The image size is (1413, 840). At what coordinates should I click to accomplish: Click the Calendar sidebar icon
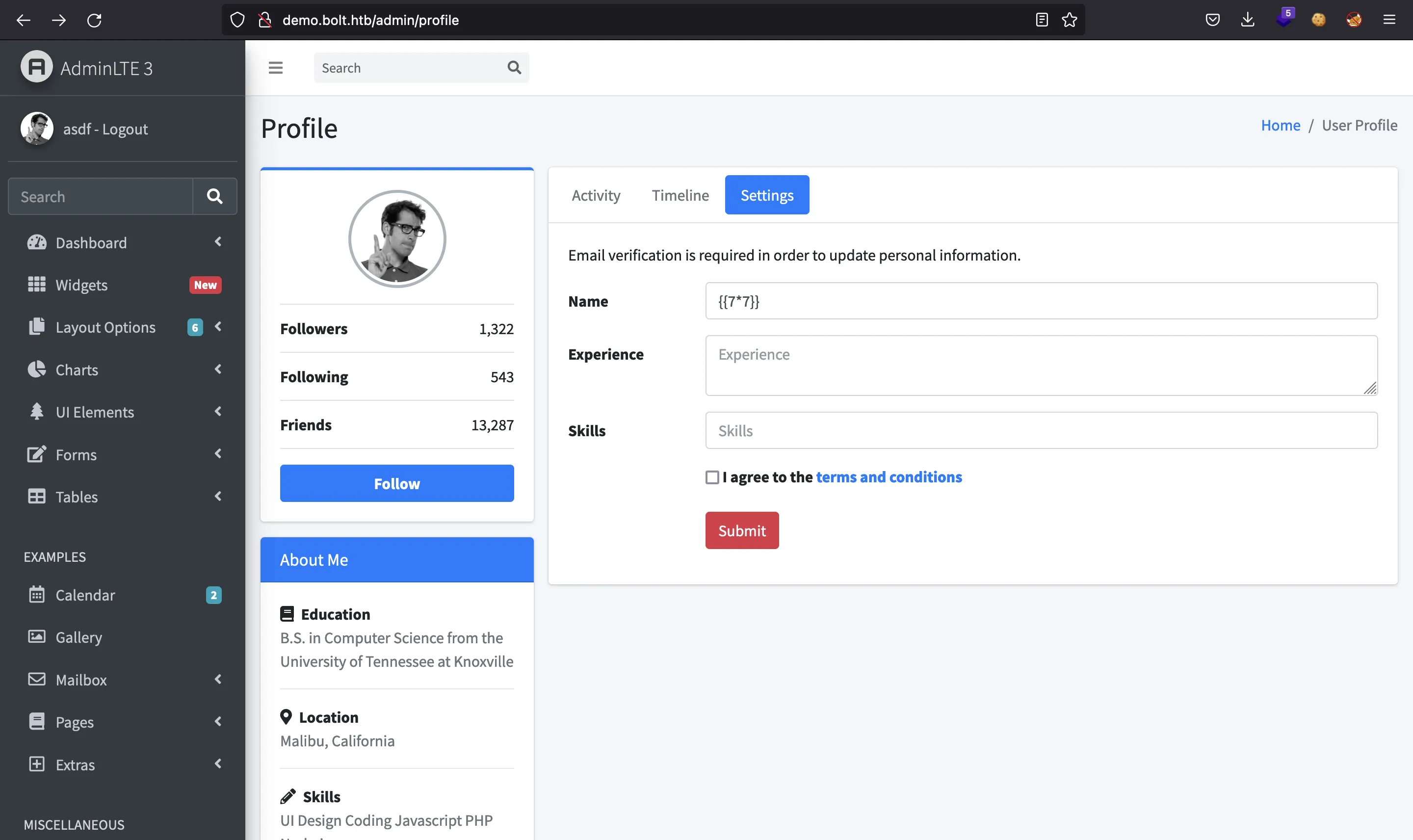[37, 595]
